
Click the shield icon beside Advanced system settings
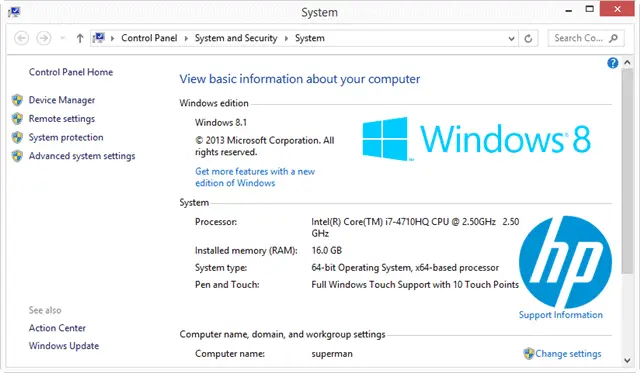click(x=17, y=156)
